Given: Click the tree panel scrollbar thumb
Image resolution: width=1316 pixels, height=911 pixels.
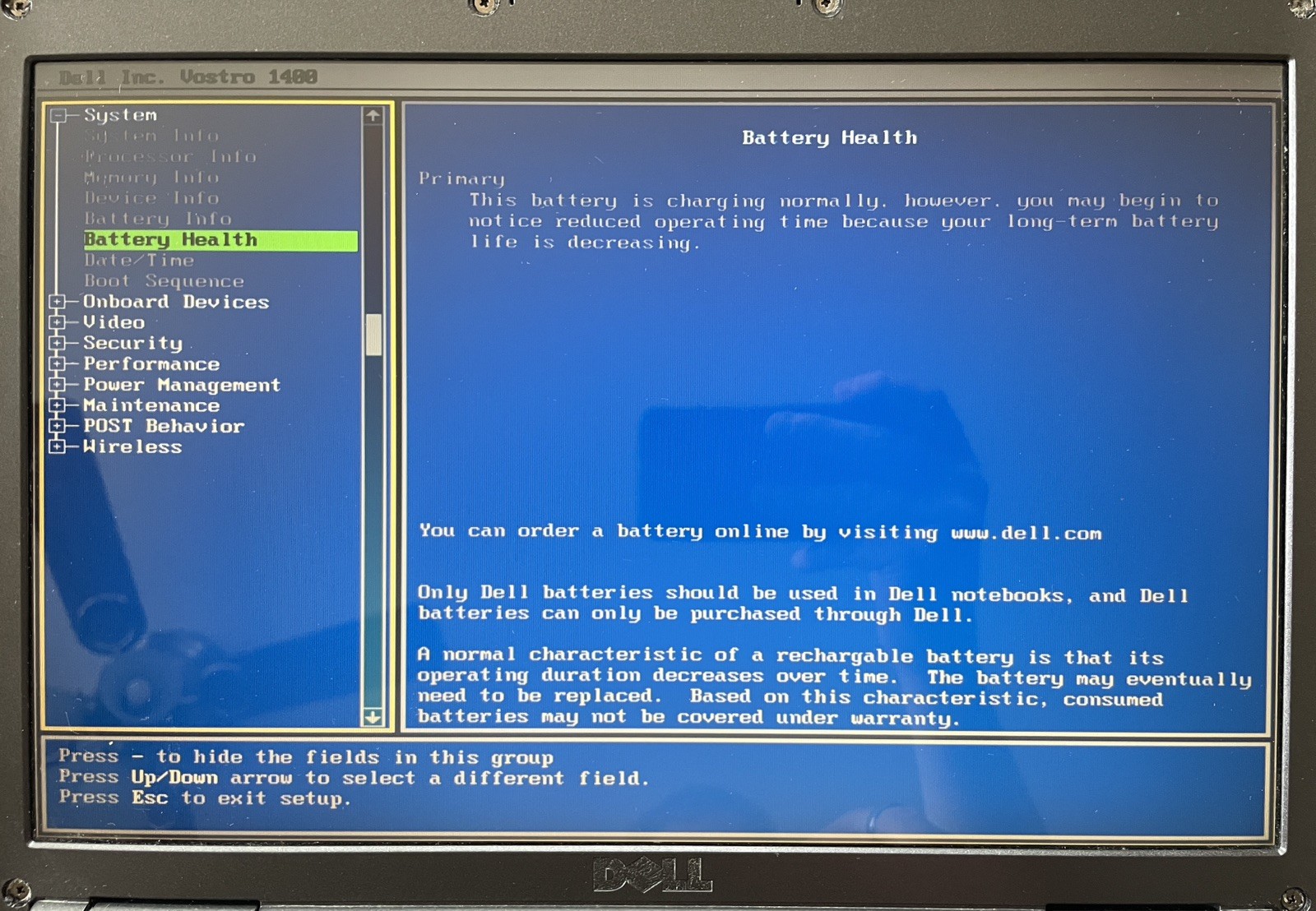Looking at the screenshot, I should [373, 335].
